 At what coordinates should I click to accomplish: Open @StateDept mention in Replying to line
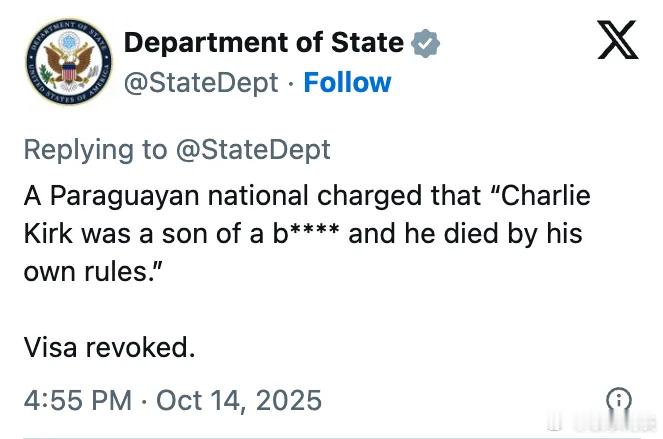click(253, 149)
